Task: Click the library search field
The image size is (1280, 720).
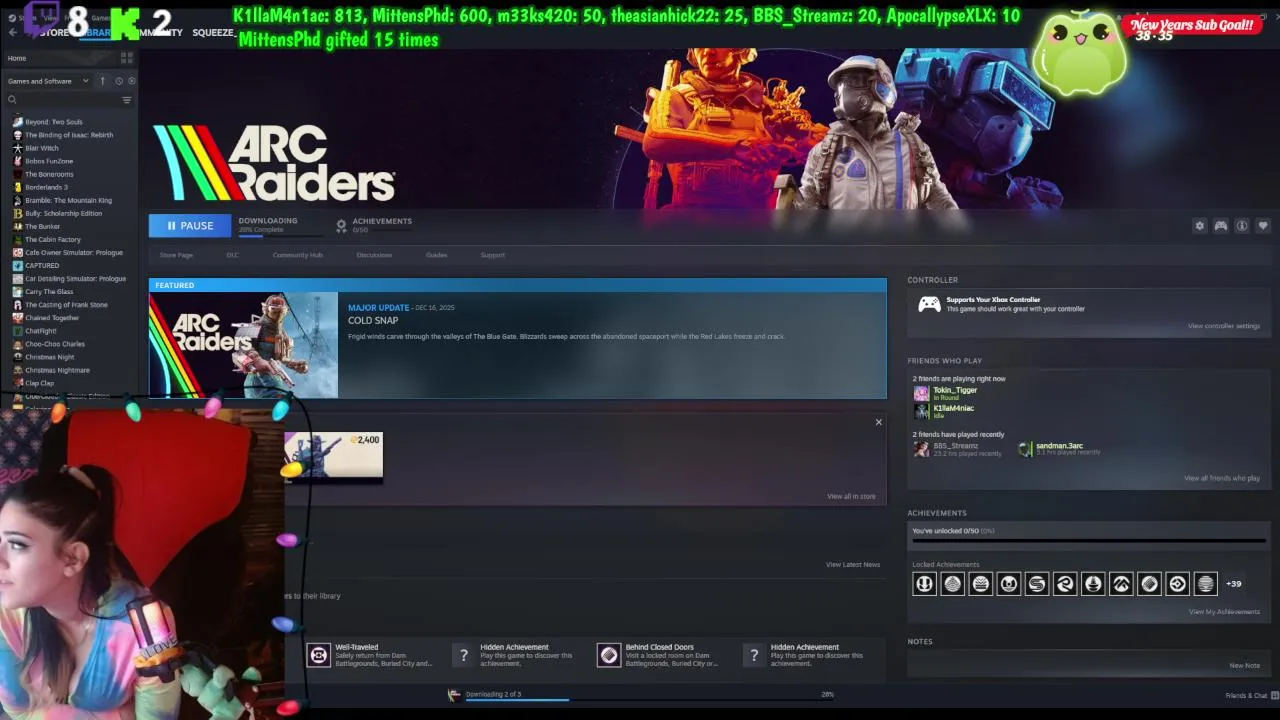Action: pyautogui.click(x=62, y=100)
